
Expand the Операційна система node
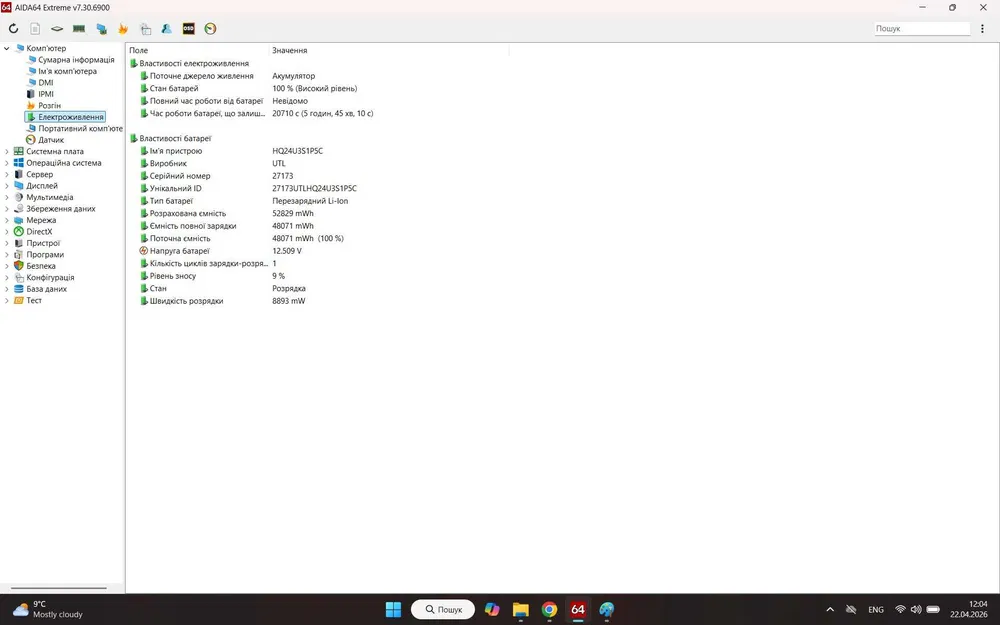(7, 163)
